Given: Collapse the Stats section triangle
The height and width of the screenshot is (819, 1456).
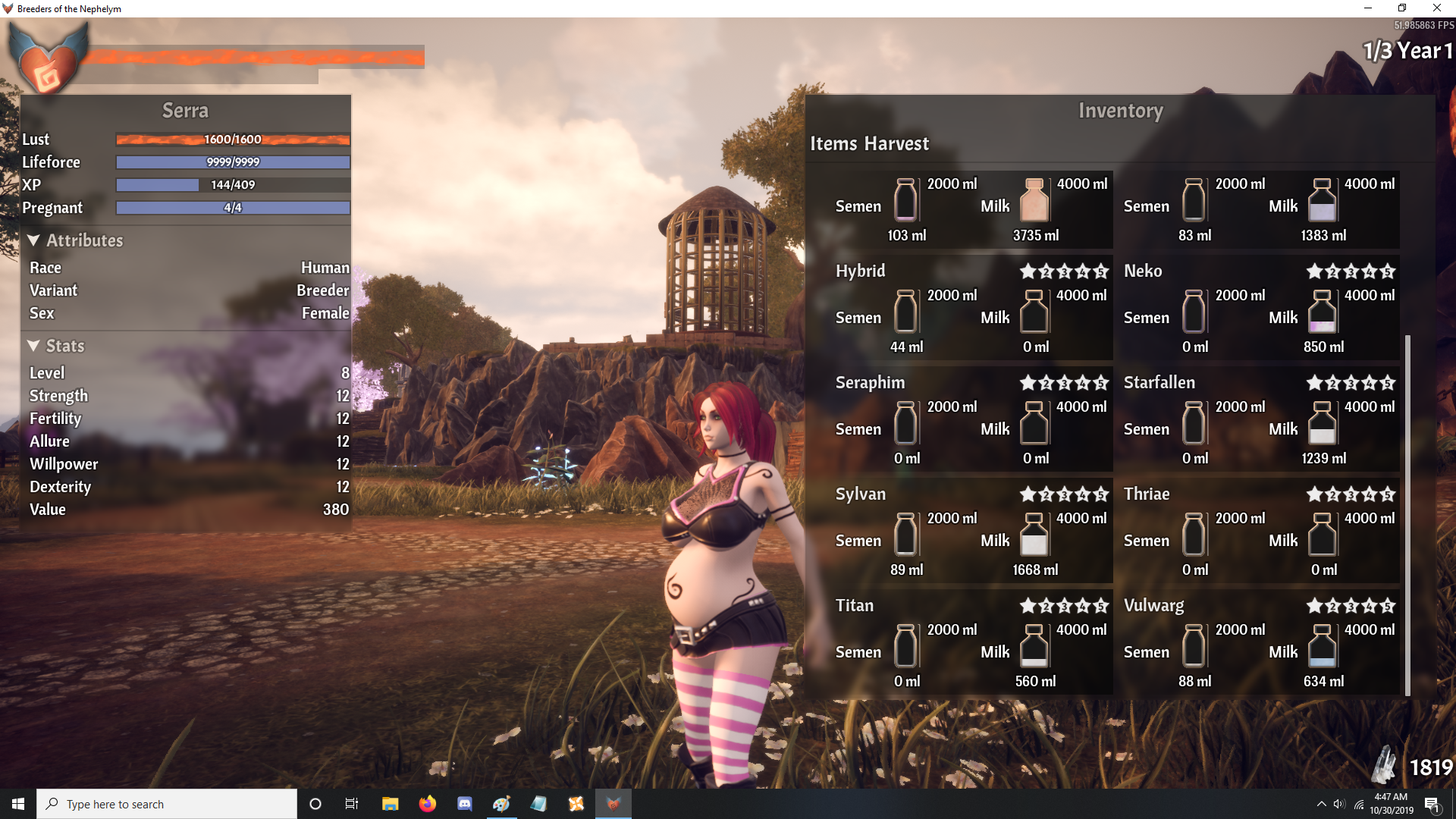Looking at the screenshot, I should [33, 346].
